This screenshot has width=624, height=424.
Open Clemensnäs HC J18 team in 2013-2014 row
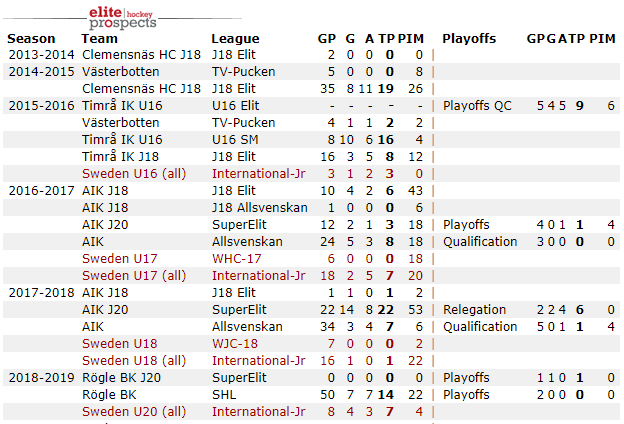click(127, 54)
